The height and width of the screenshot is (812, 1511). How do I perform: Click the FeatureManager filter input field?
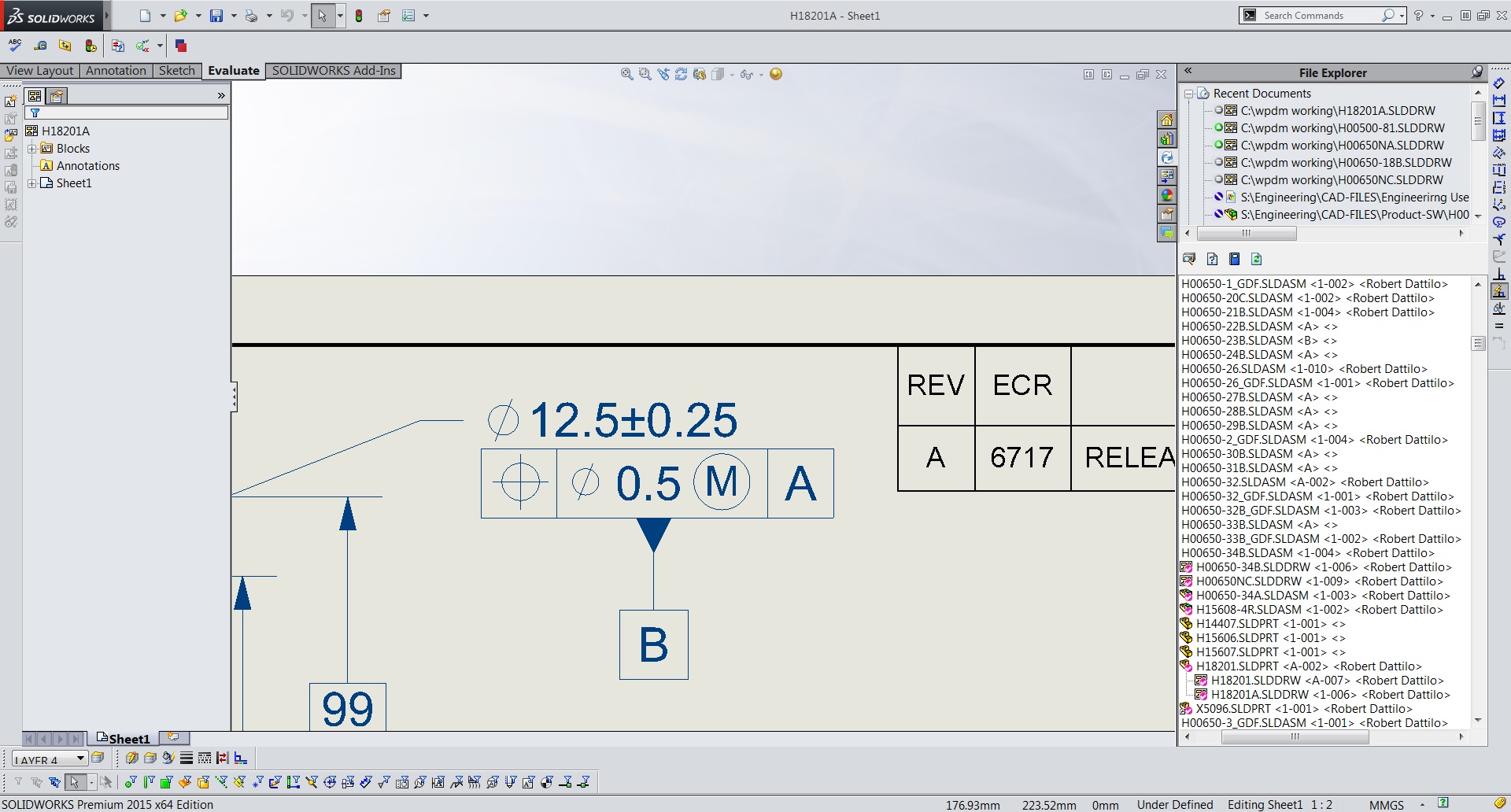click(126, 113)
